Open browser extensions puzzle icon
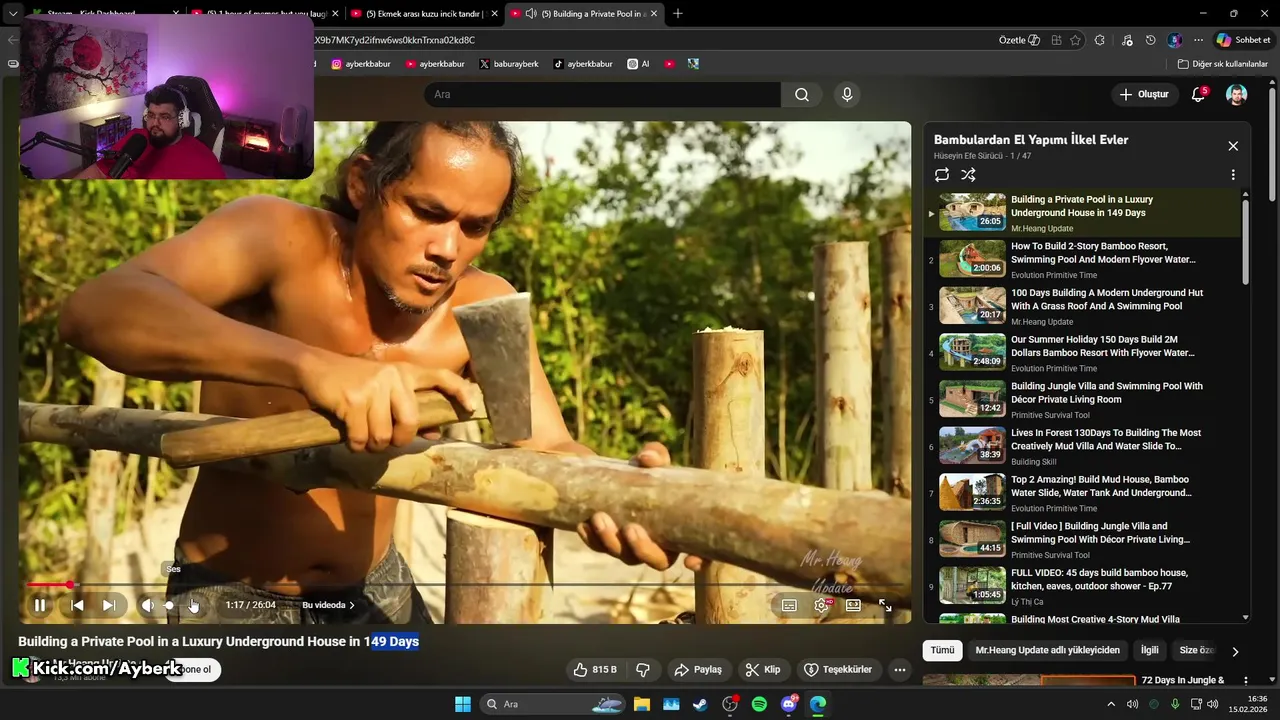 pyautogui.click(x=1100, y=40)
